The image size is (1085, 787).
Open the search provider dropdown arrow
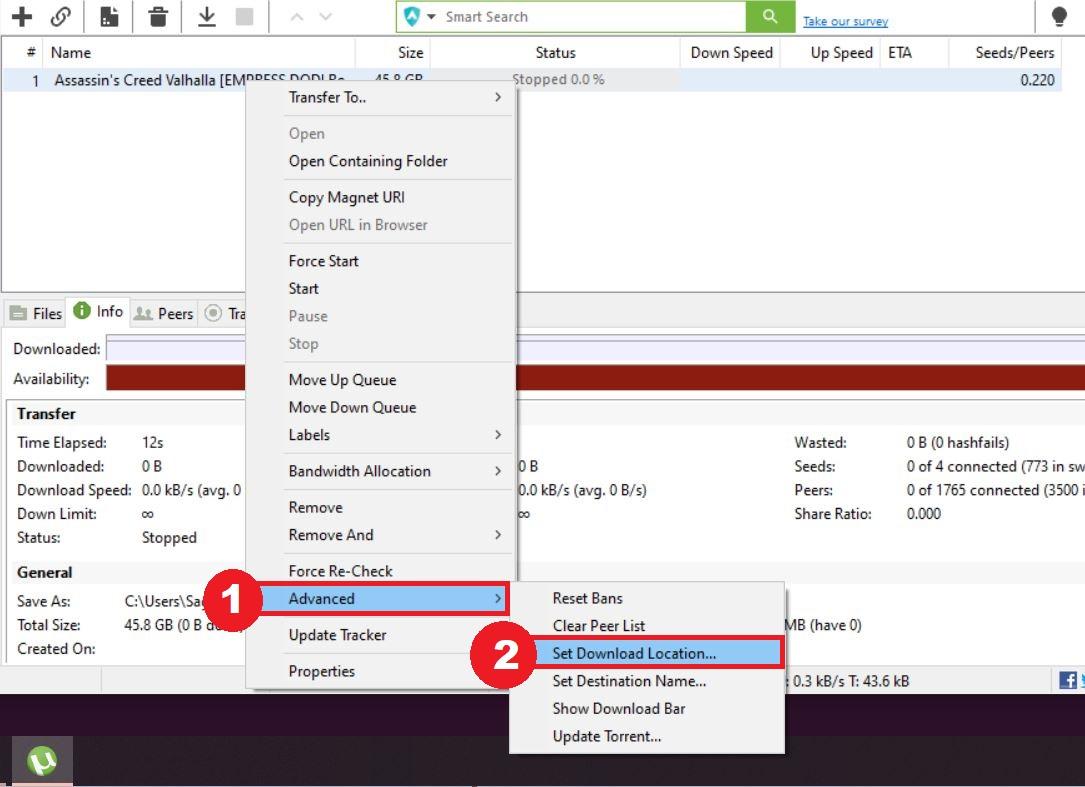point(431,17)
